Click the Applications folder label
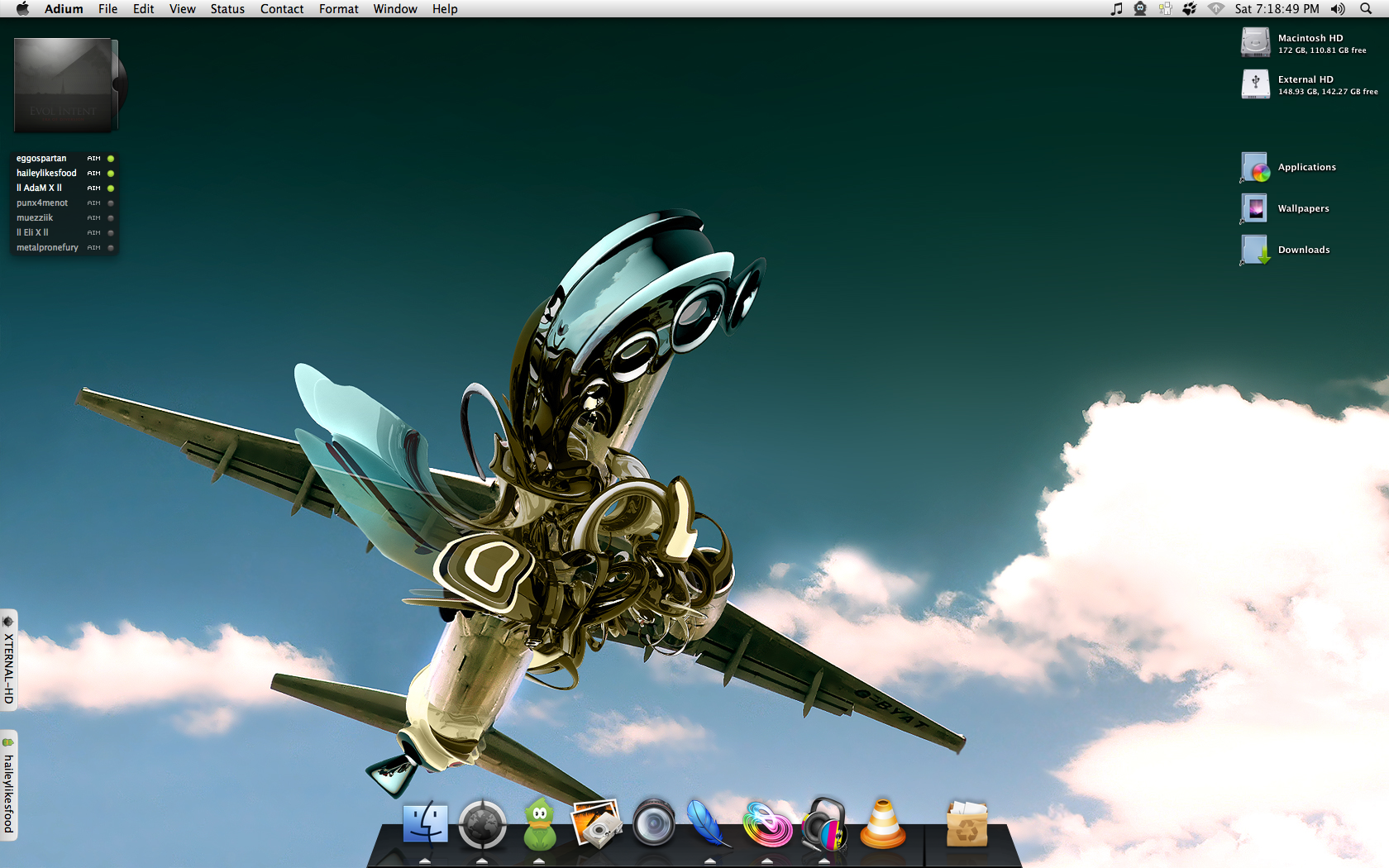 pyautogui.click(x=1307, y=167)
